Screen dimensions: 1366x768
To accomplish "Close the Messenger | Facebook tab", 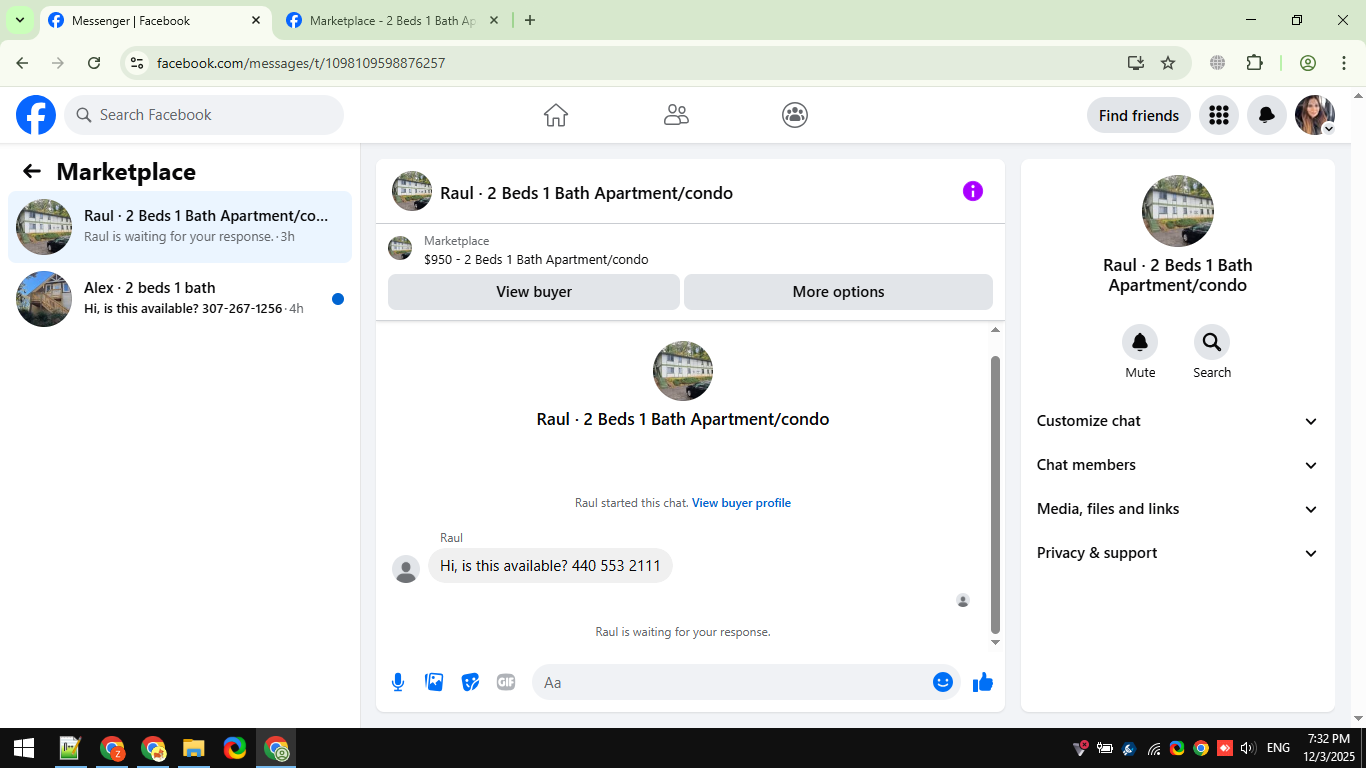I will (256, 20).
